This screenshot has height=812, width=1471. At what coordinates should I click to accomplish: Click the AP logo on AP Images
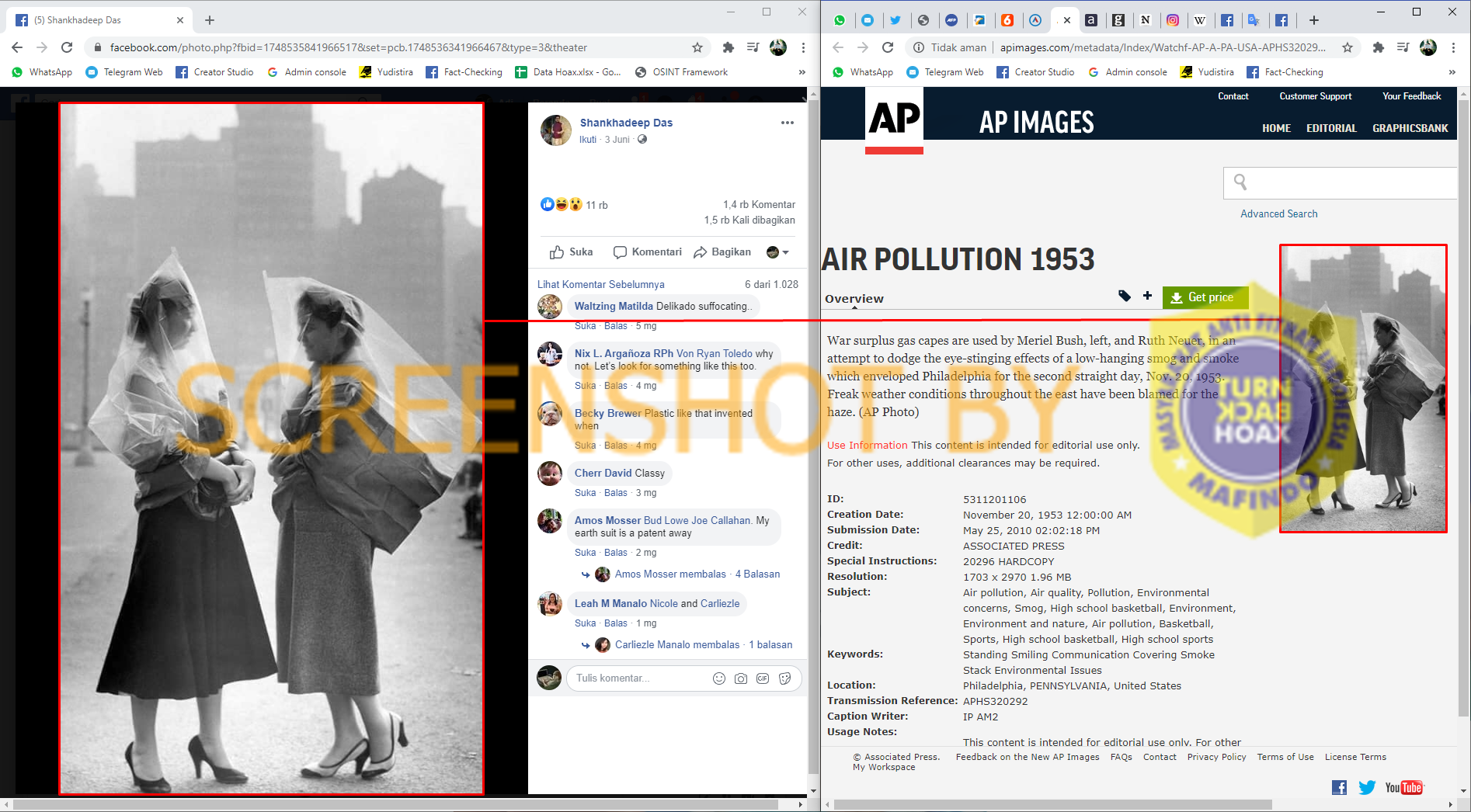[x=895, y=120]
